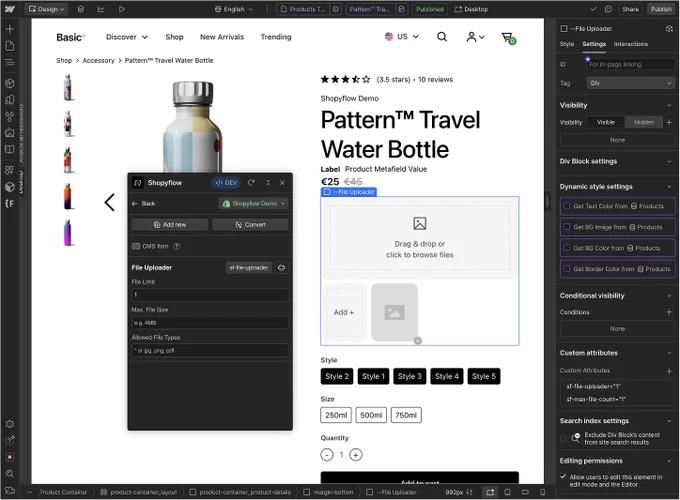This screenshot has height=500, width=680.
Task: Open the account dropdown on site header
Action: 475,37
